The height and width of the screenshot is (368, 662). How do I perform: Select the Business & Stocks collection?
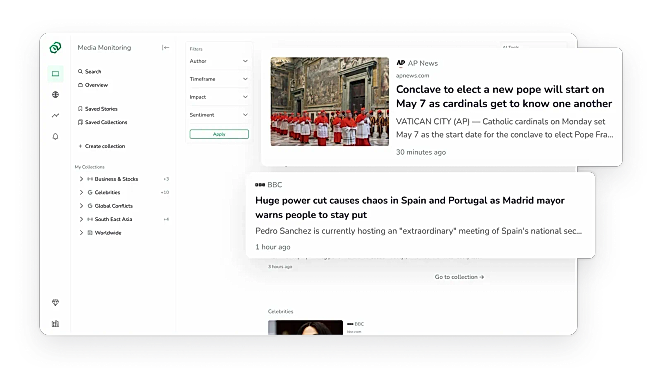point(116,179)
